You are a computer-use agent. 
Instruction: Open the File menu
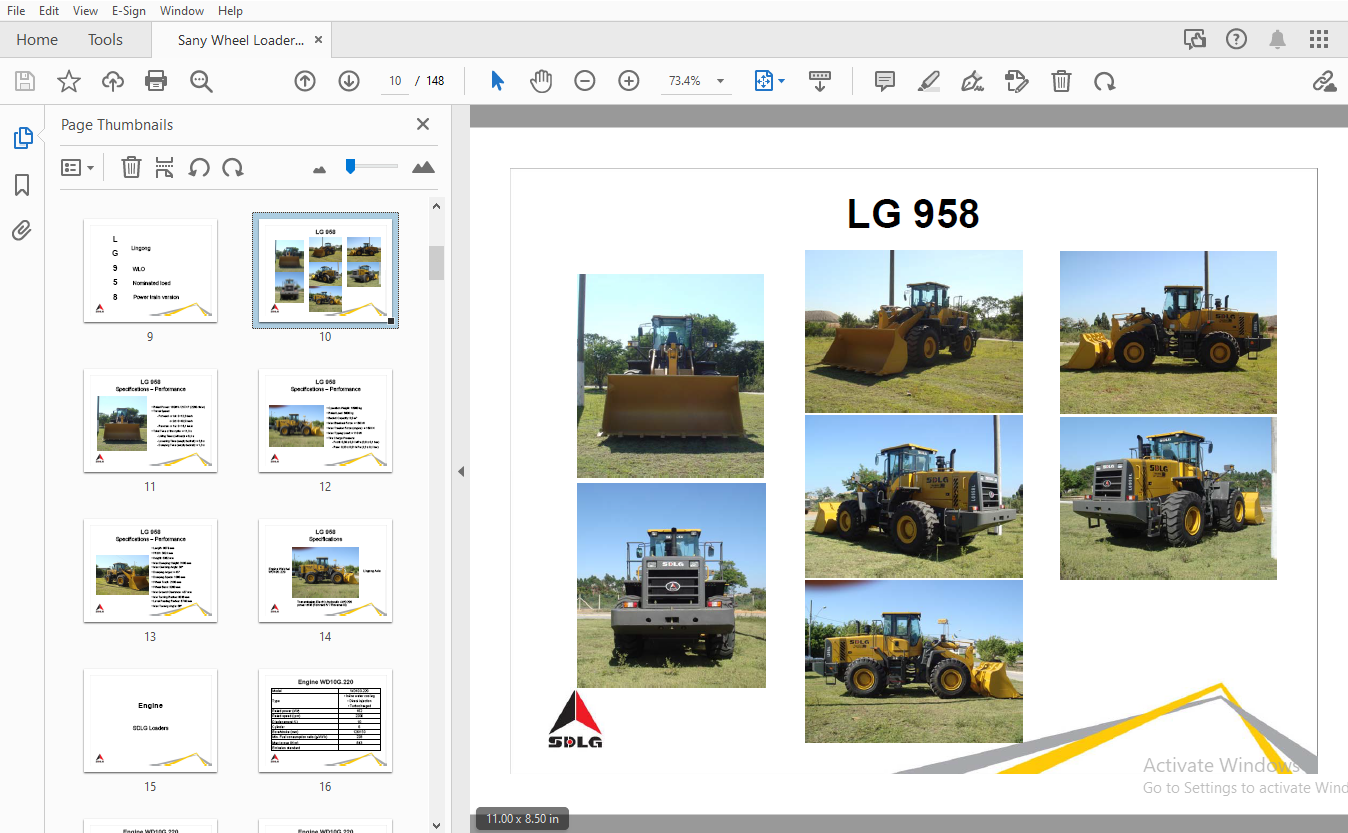16,10
